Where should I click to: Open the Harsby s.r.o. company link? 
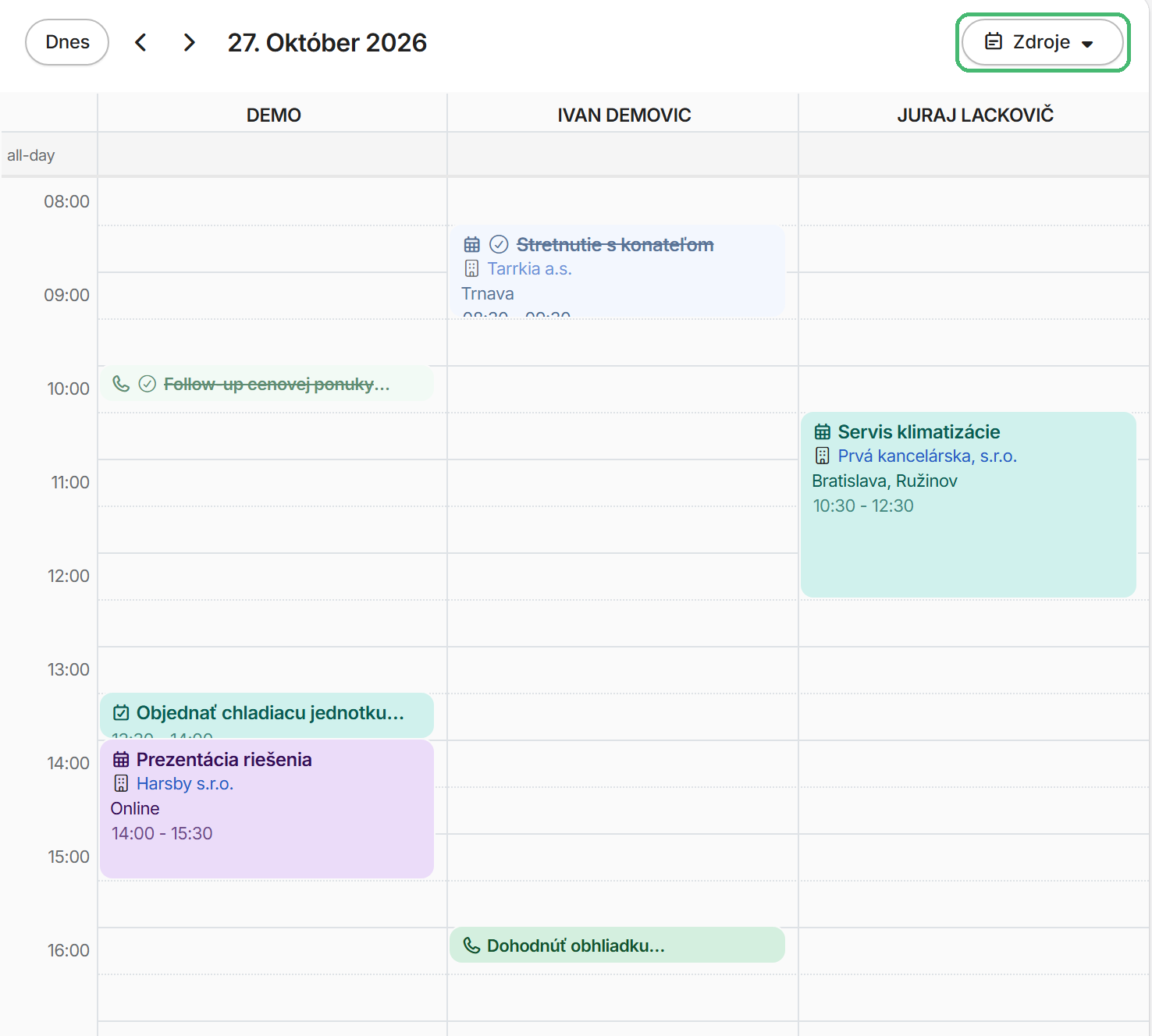pyautogui.click(x=185, y=783)
